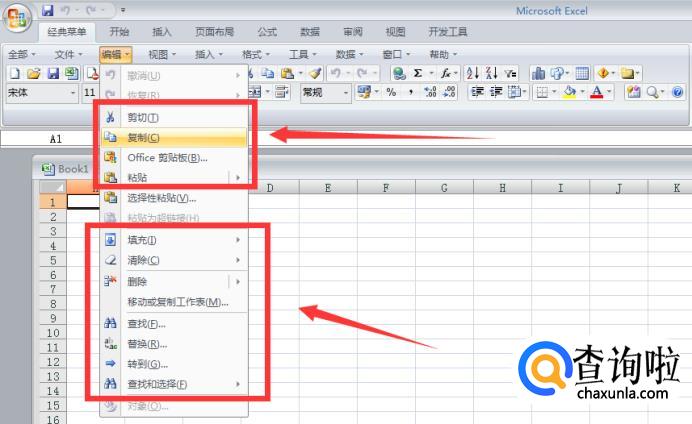Open the number format box showing 常规

pyautogui.click(x=325, y=93)
